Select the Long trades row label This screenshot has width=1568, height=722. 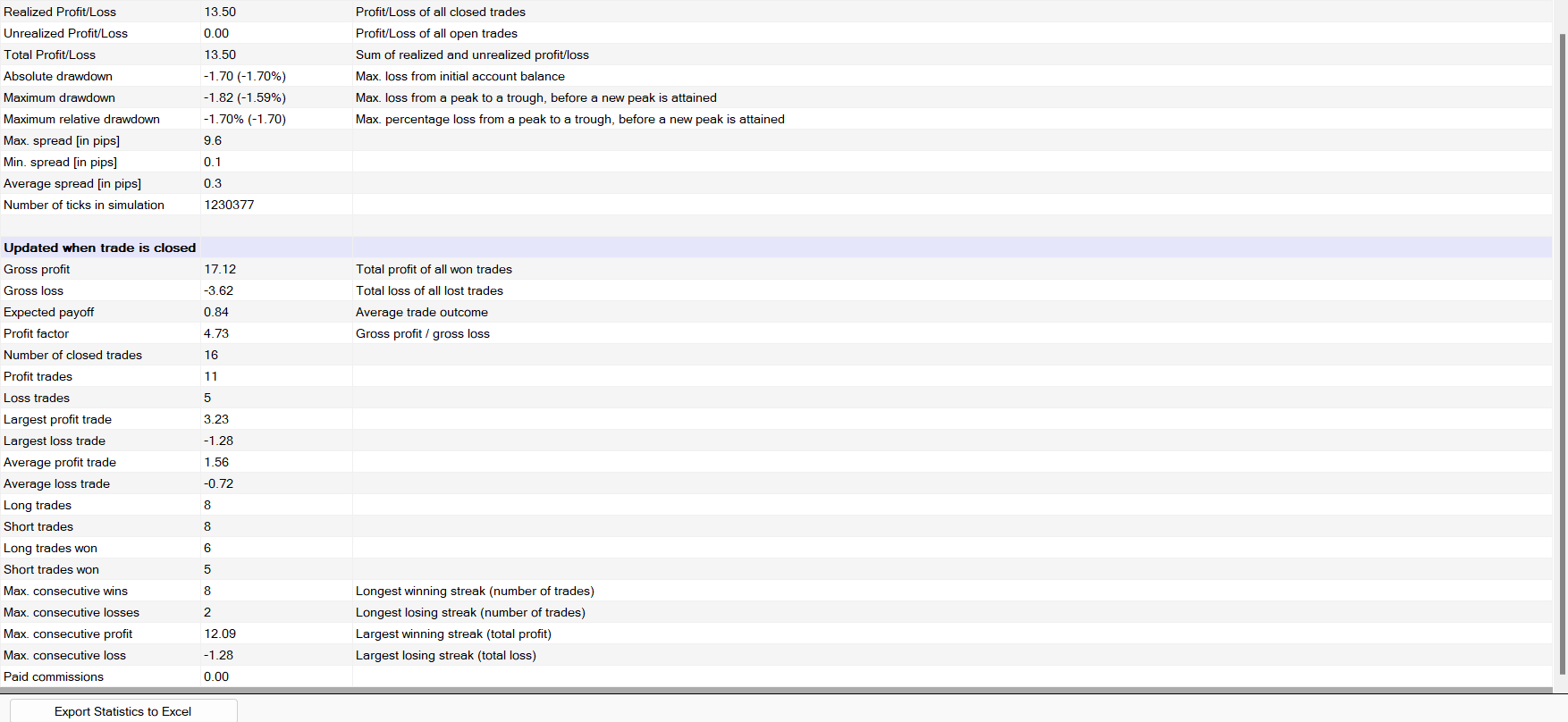tap(38, 505)
